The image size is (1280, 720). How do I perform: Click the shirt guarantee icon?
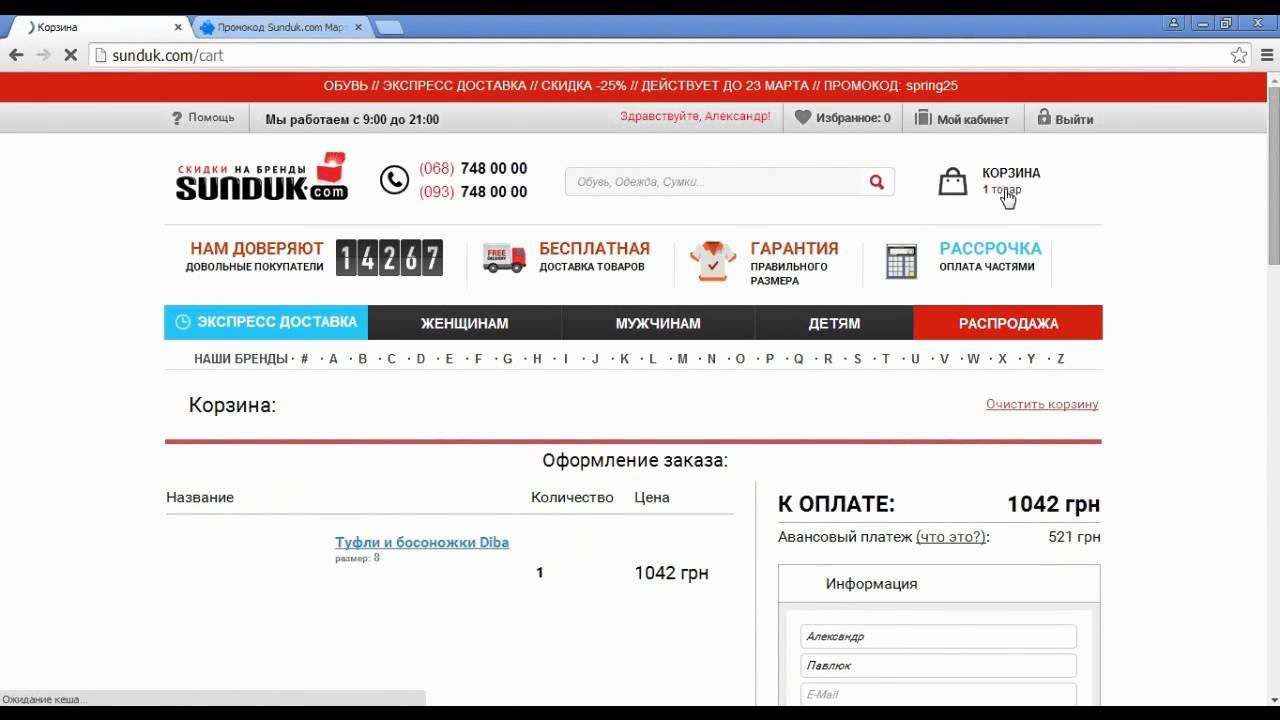tap(713, 262)
